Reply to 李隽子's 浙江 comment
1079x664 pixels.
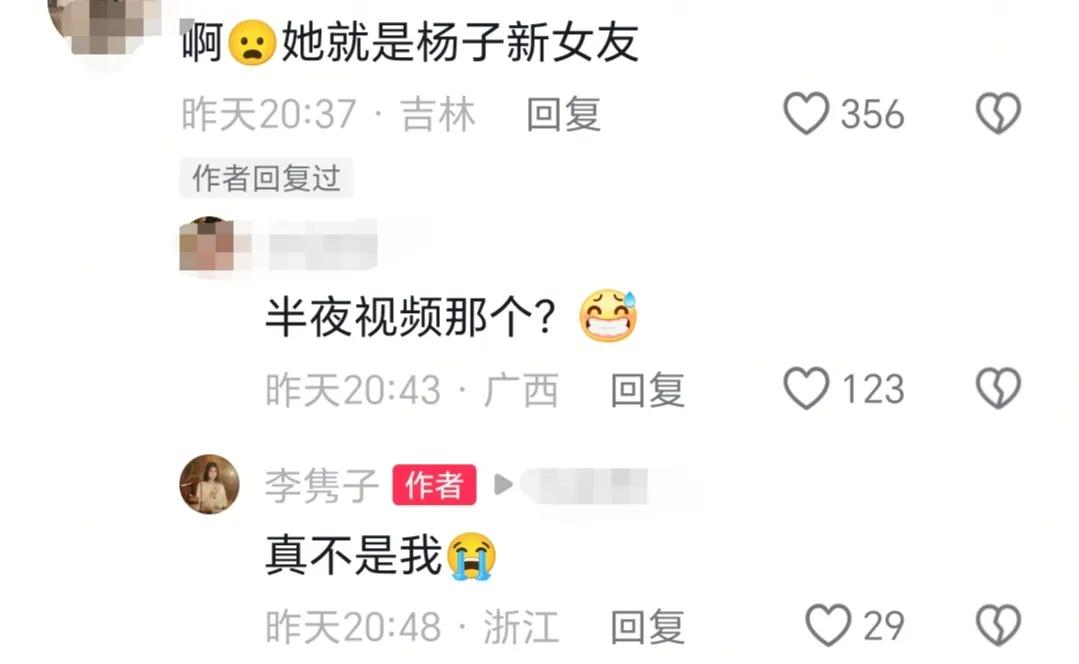pyautogui.click(x=648, y=627)
